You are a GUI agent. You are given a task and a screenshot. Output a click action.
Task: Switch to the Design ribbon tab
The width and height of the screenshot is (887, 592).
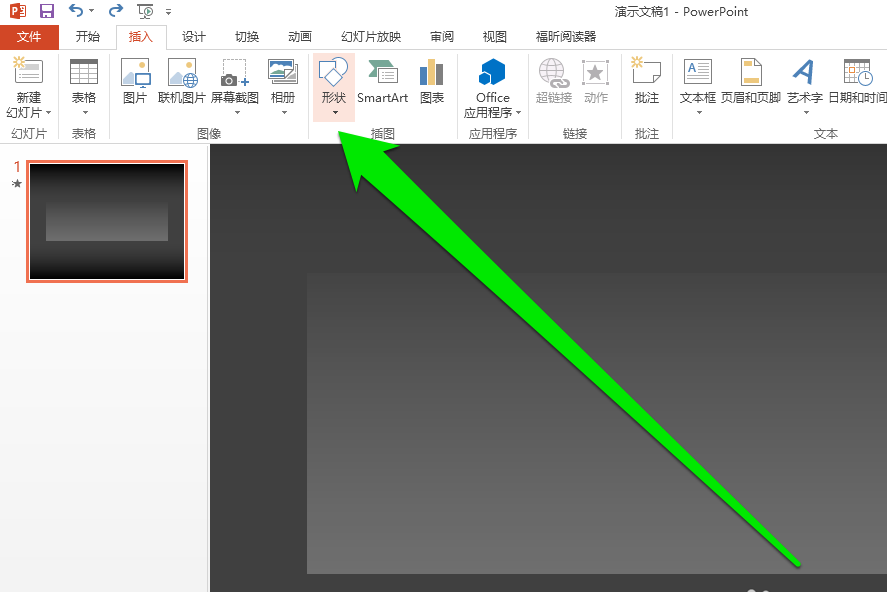click(193, 36)
